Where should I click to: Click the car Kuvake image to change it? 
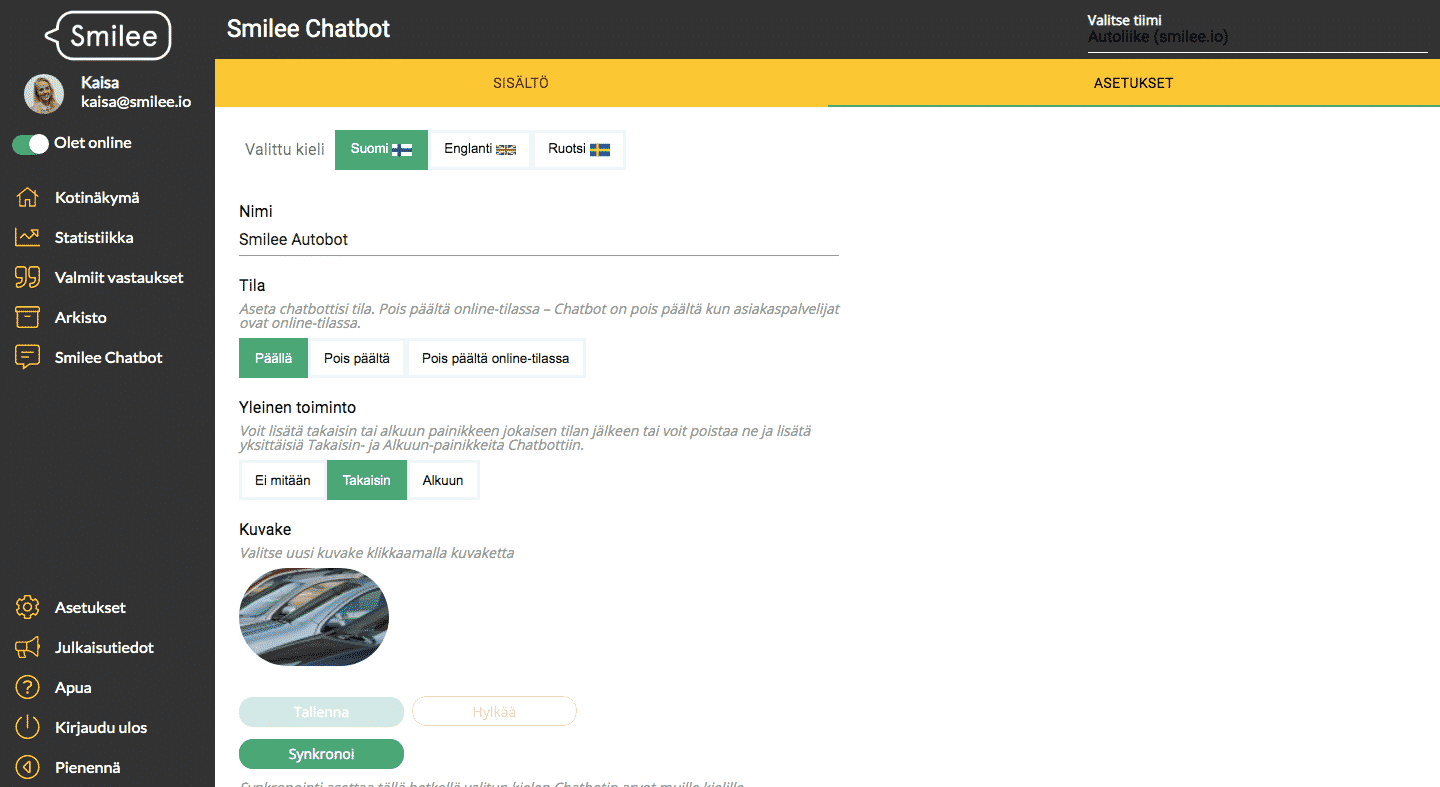tap(314, 618)
